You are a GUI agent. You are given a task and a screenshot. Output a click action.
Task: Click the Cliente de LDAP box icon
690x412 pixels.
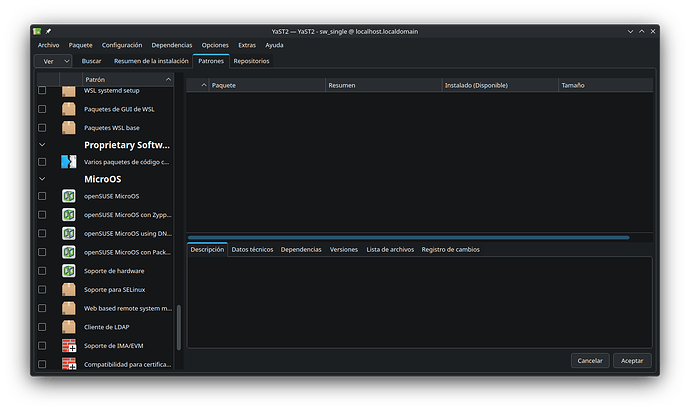coord(69,327)
